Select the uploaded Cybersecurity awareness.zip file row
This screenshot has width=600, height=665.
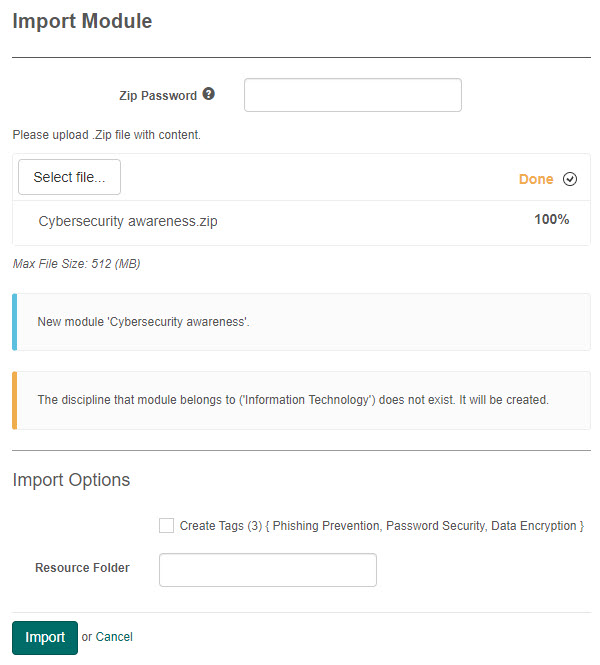[127, 222]
